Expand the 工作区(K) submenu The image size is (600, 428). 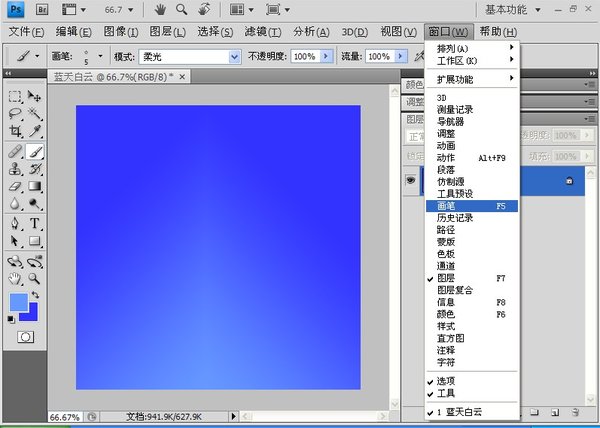point(472,60)
